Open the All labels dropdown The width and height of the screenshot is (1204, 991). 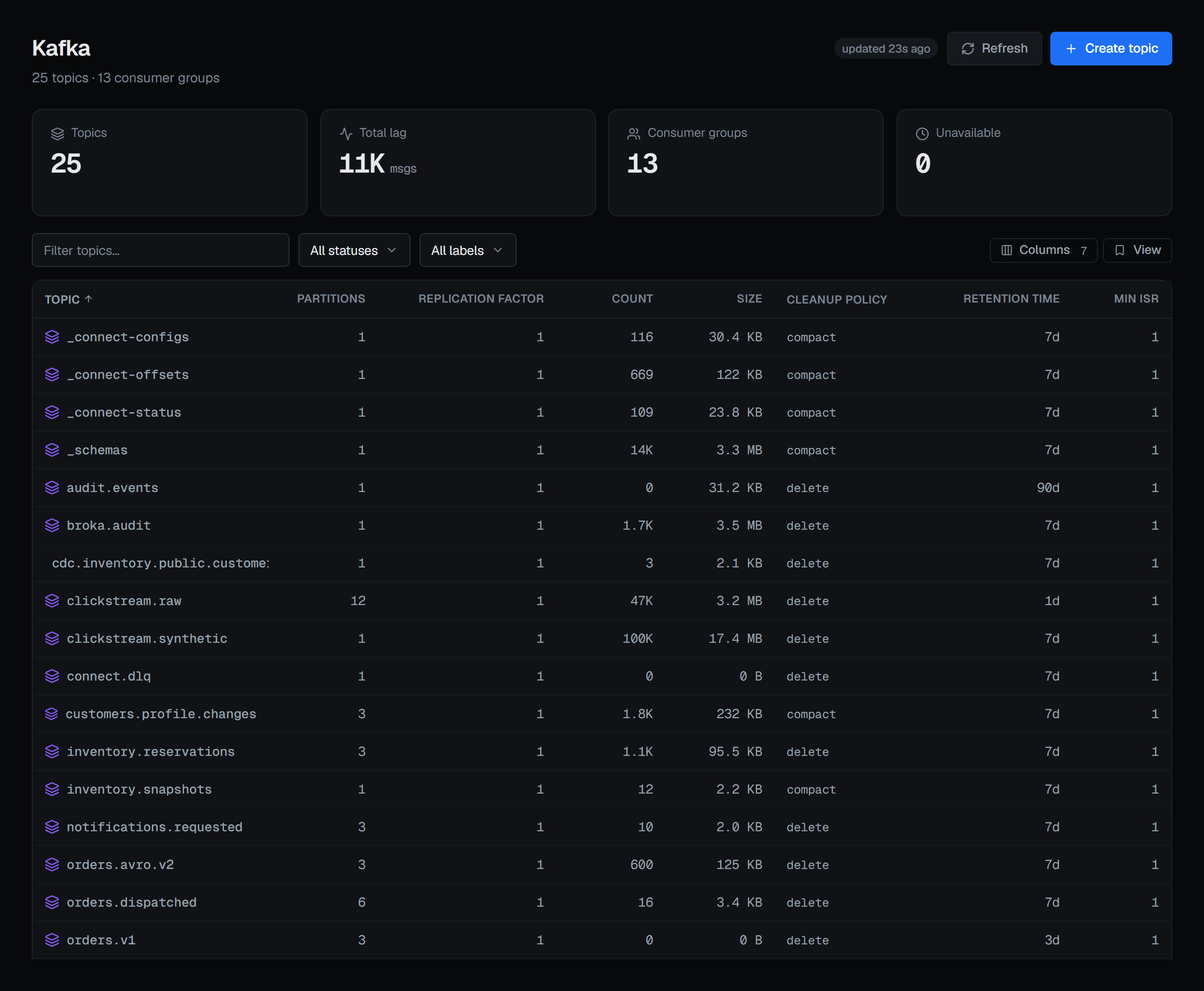tap(467, 250)
